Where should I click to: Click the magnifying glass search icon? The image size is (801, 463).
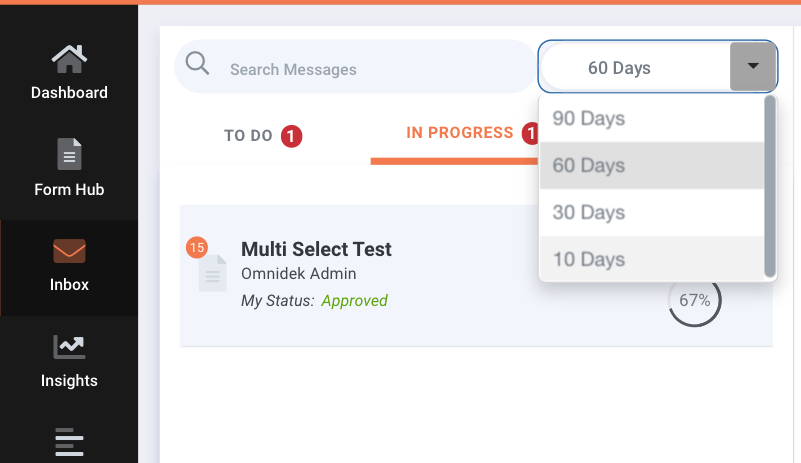[x=197, y=64]
